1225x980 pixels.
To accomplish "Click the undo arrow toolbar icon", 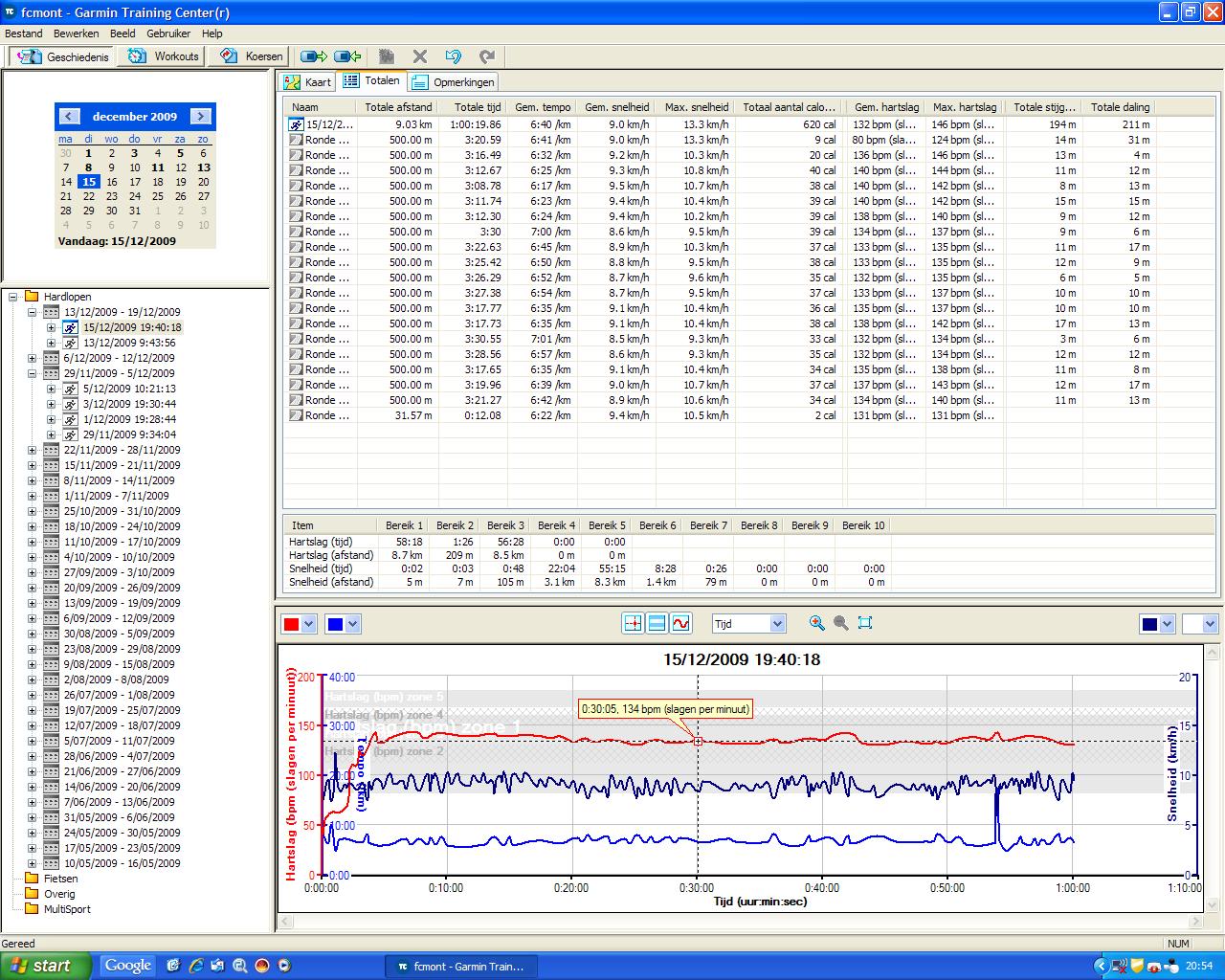I will click(454, 56).
